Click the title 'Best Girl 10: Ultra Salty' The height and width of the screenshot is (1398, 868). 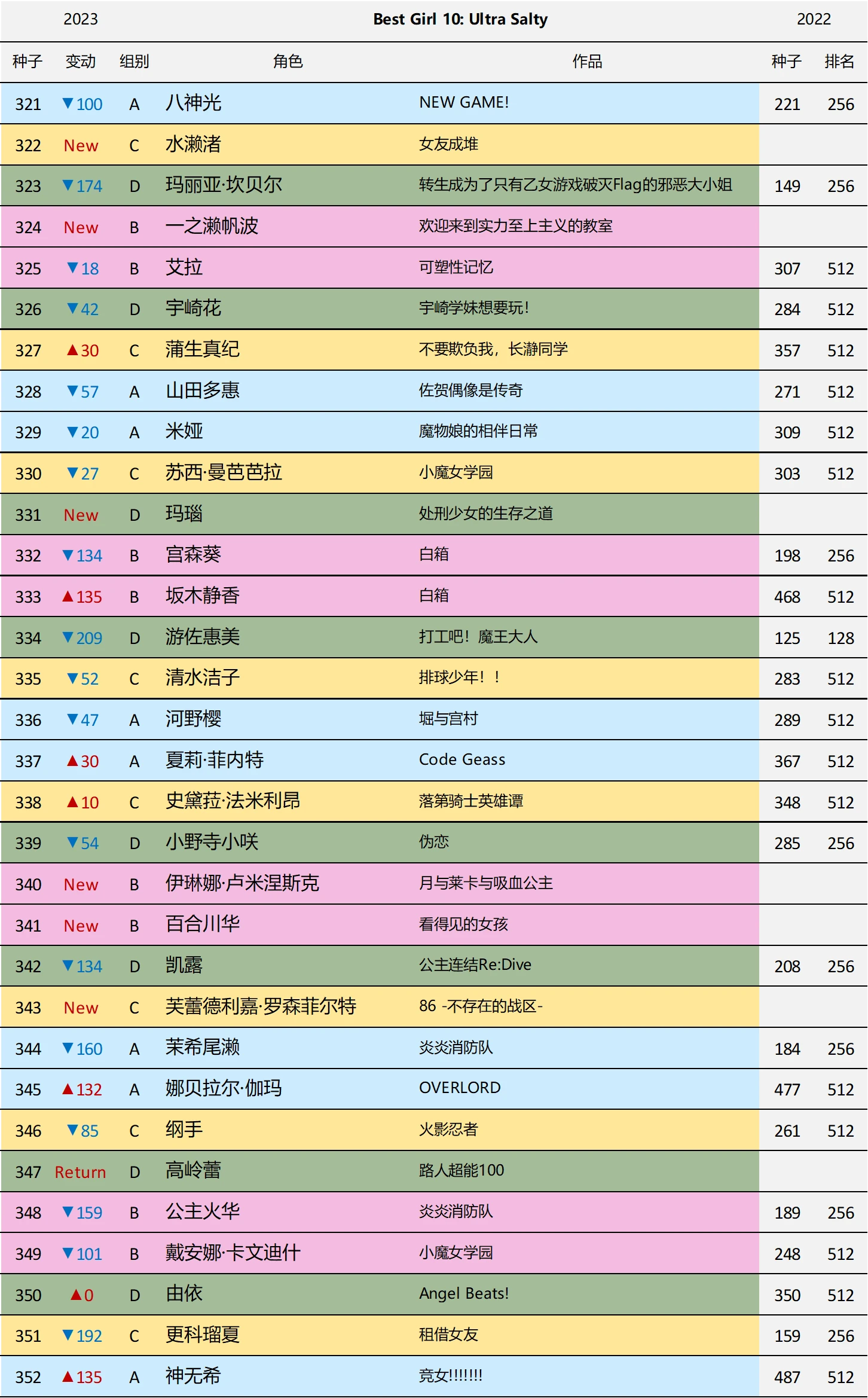[x=460, y=20]
